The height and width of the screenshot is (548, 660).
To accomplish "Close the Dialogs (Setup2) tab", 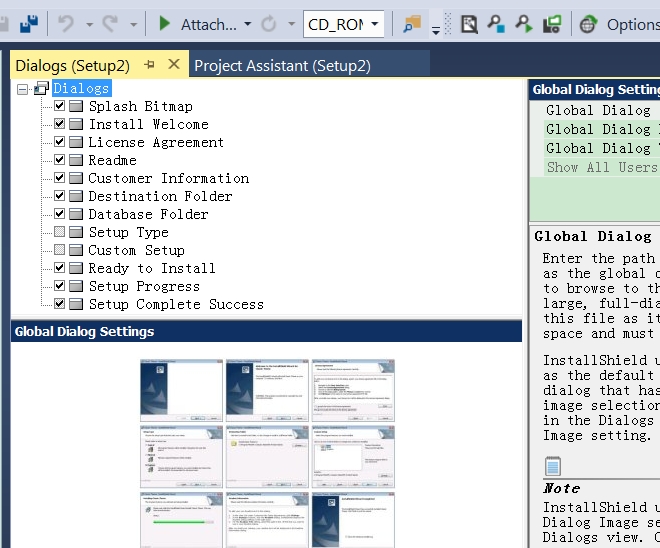I will click(x=174, y=64).
